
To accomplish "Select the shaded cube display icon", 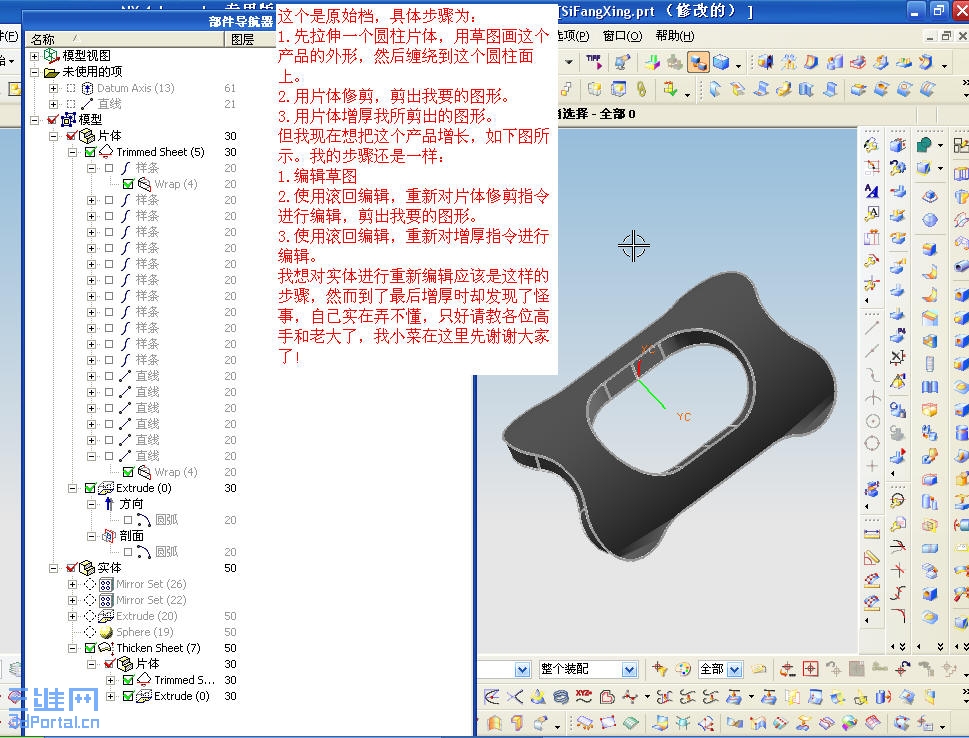I will tap(721, 62).
